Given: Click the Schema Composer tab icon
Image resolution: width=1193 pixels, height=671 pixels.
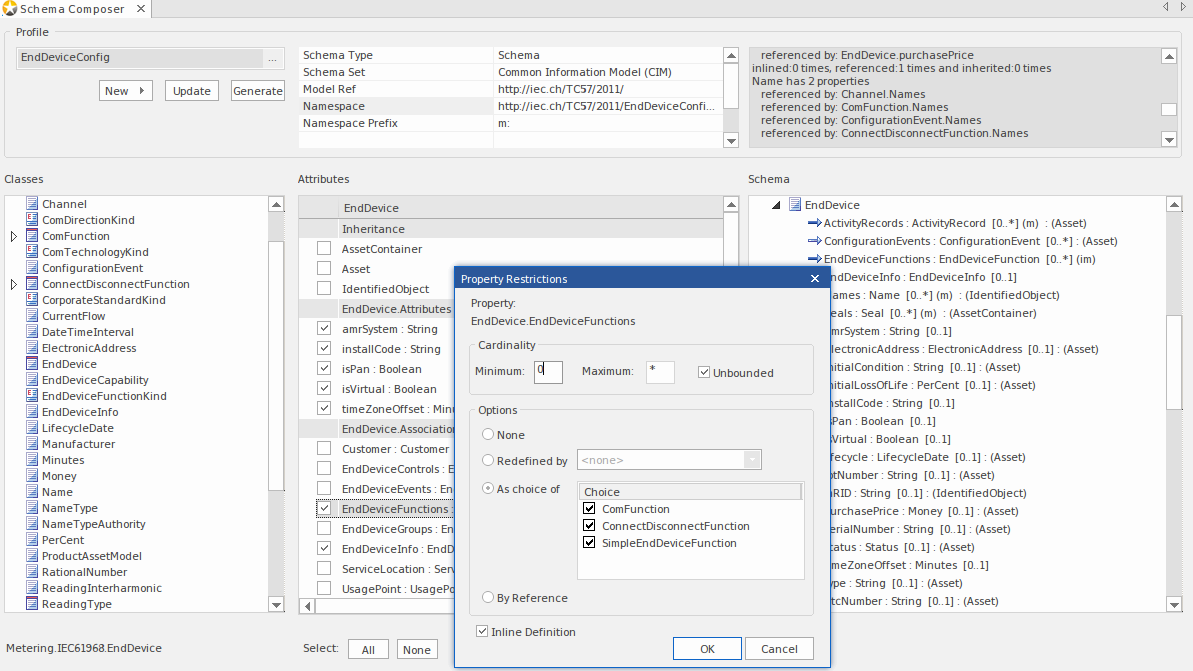Looking at the screenshot, I should point(10,9).
